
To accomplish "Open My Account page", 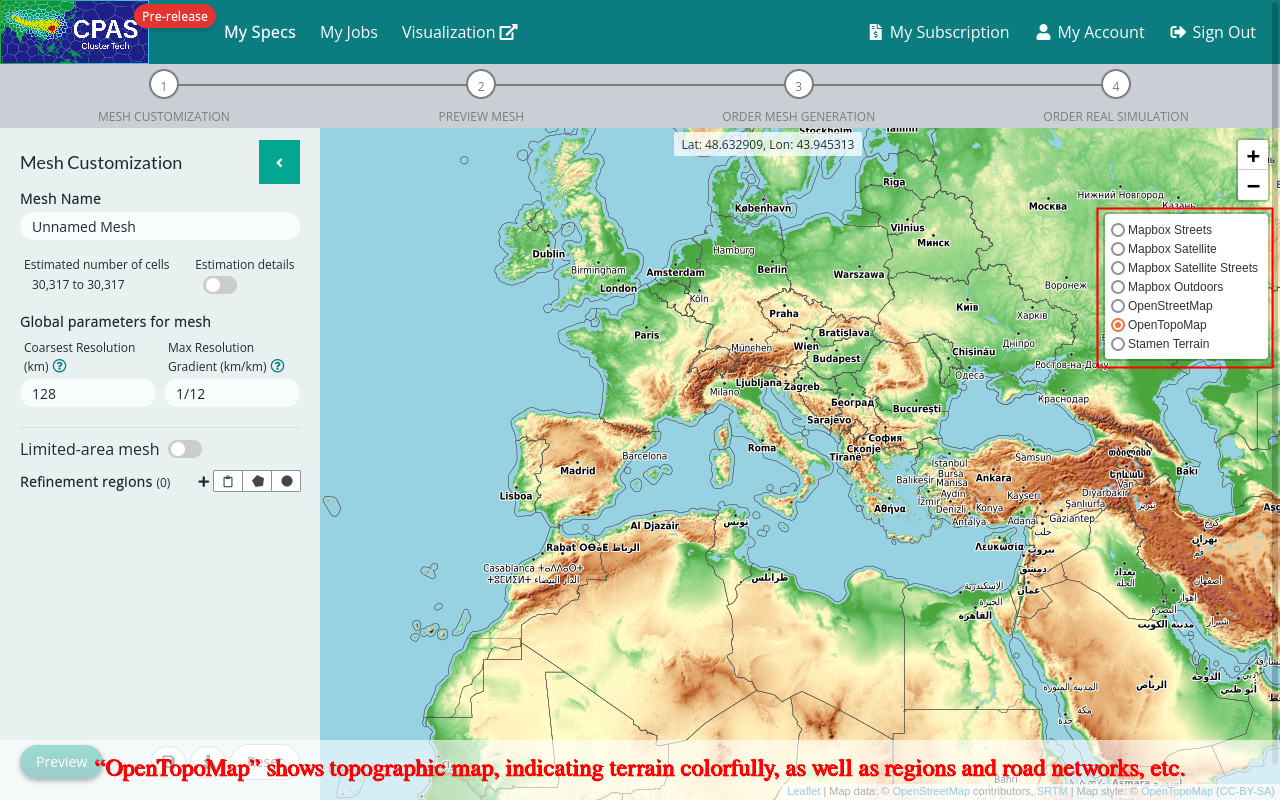I will click(1090, 32).
